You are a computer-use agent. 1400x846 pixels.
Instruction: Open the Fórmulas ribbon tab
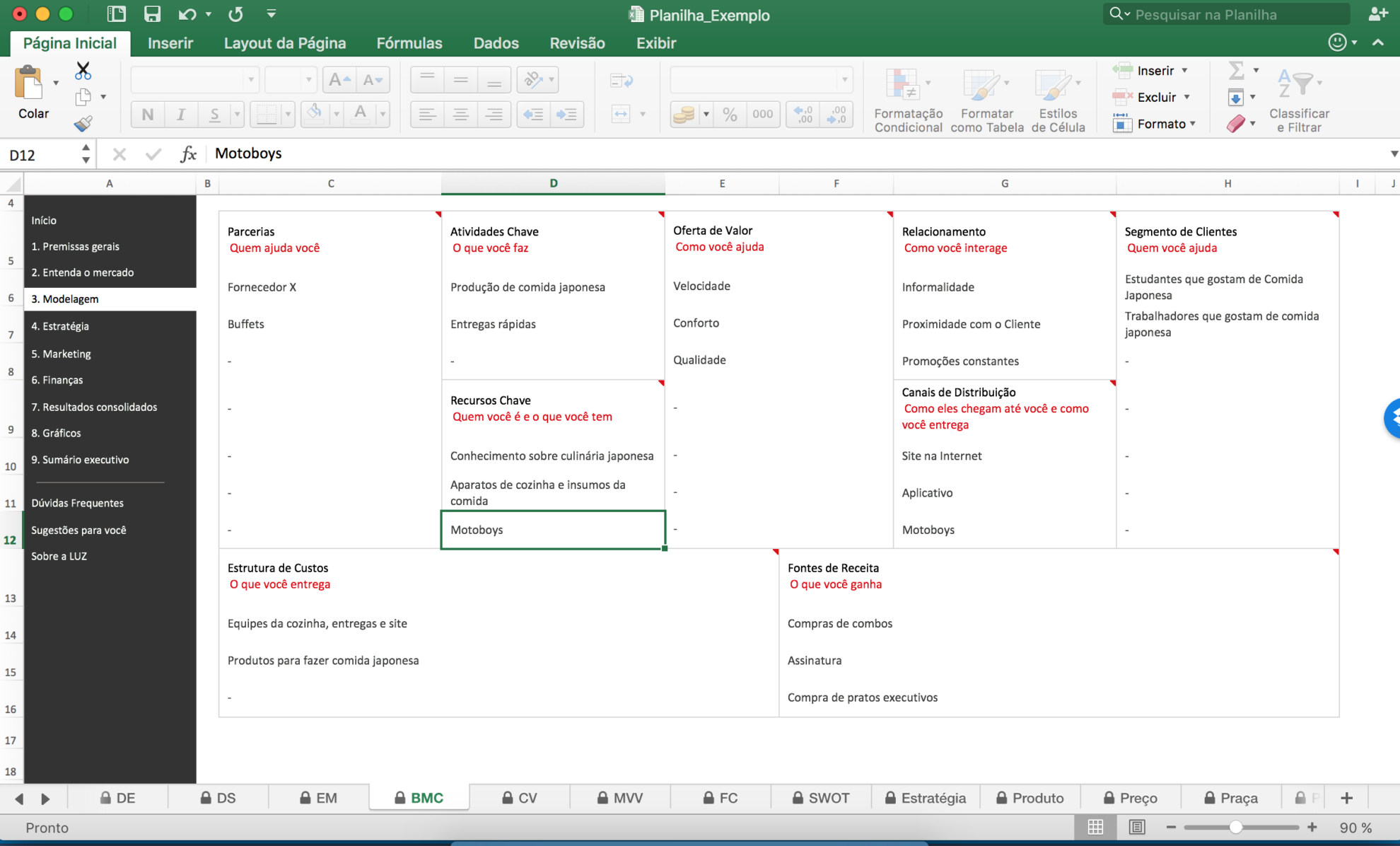(x=409, y=43)
